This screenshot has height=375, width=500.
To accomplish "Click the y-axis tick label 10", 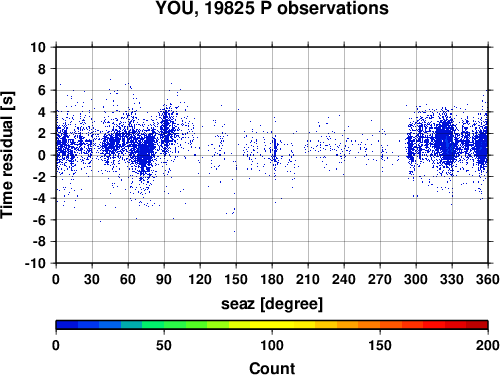I will (x=38, y=47).
